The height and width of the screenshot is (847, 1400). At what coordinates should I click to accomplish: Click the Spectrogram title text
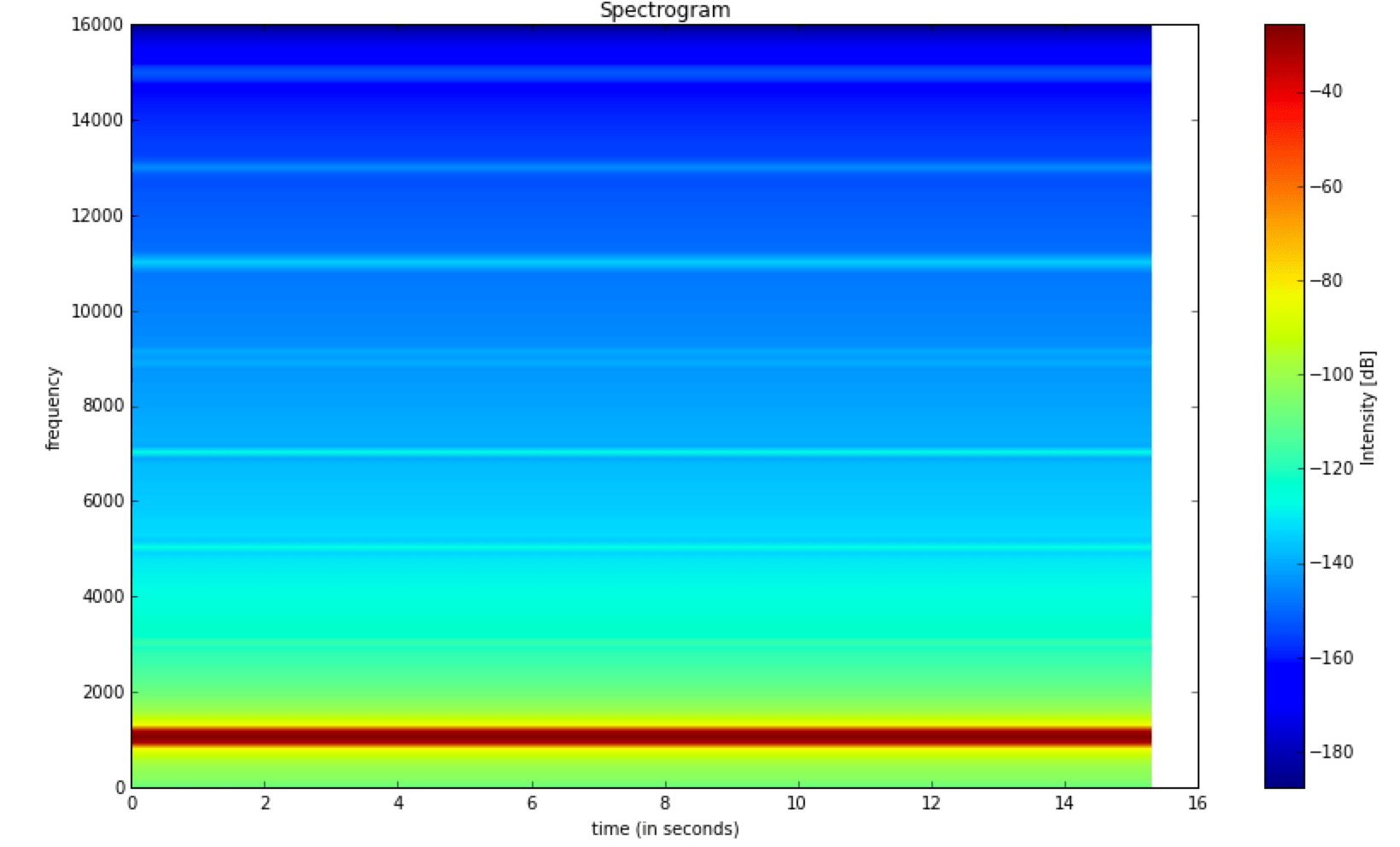[x=664, y=11]
